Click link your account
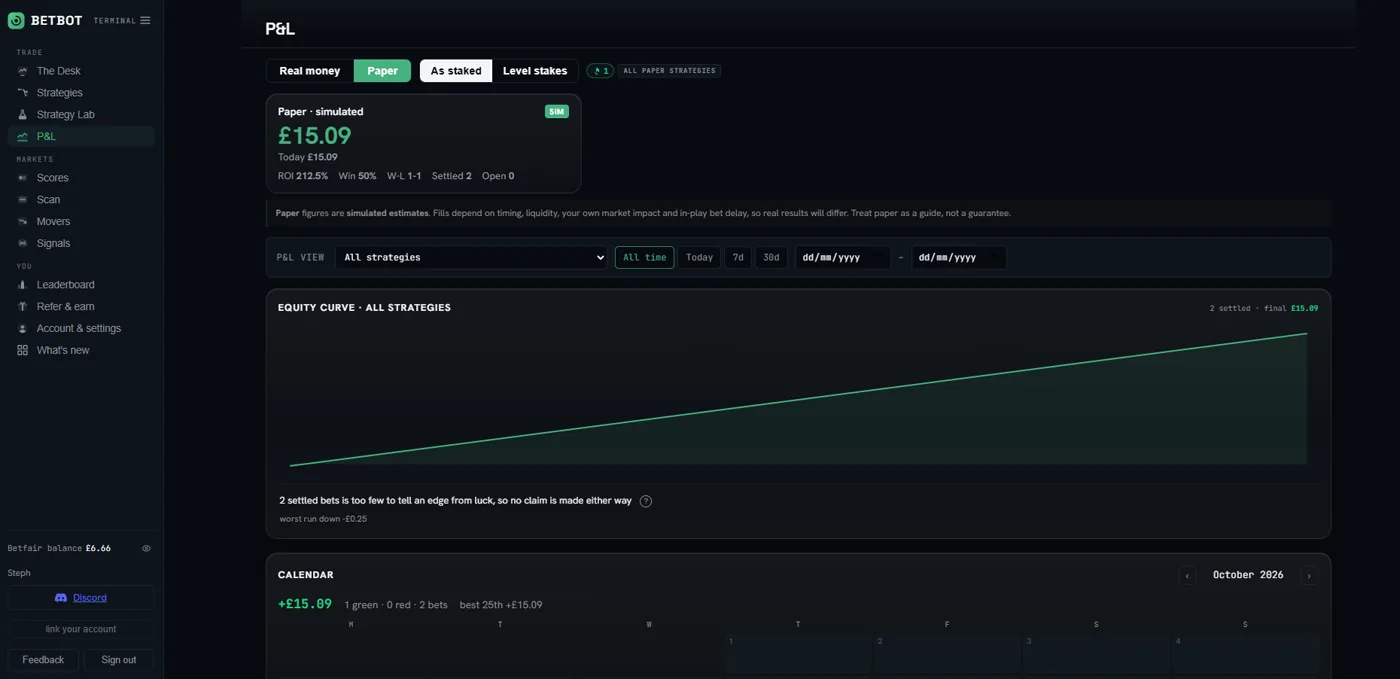 click(x=81, y=629)
